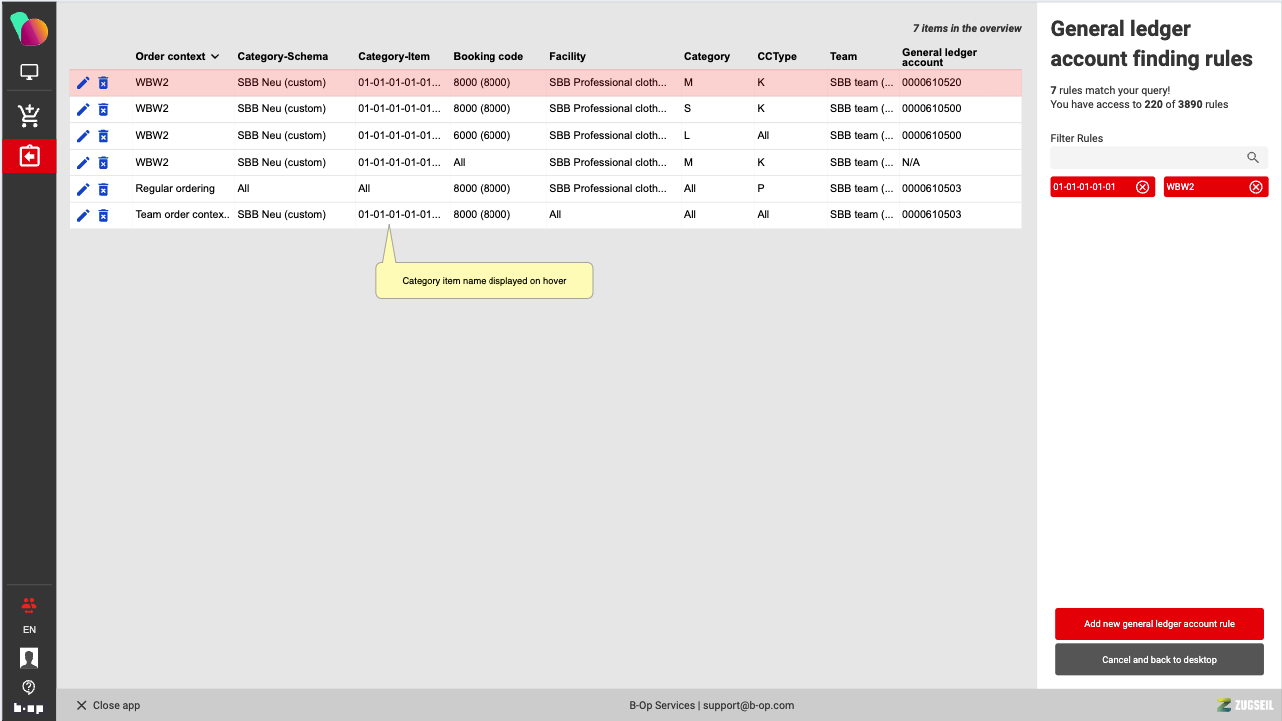Image resolution: width=1282 pixels, height=721 pixels.
Task: Click Close app in bottom bar
Action: [x=108, y=705]
